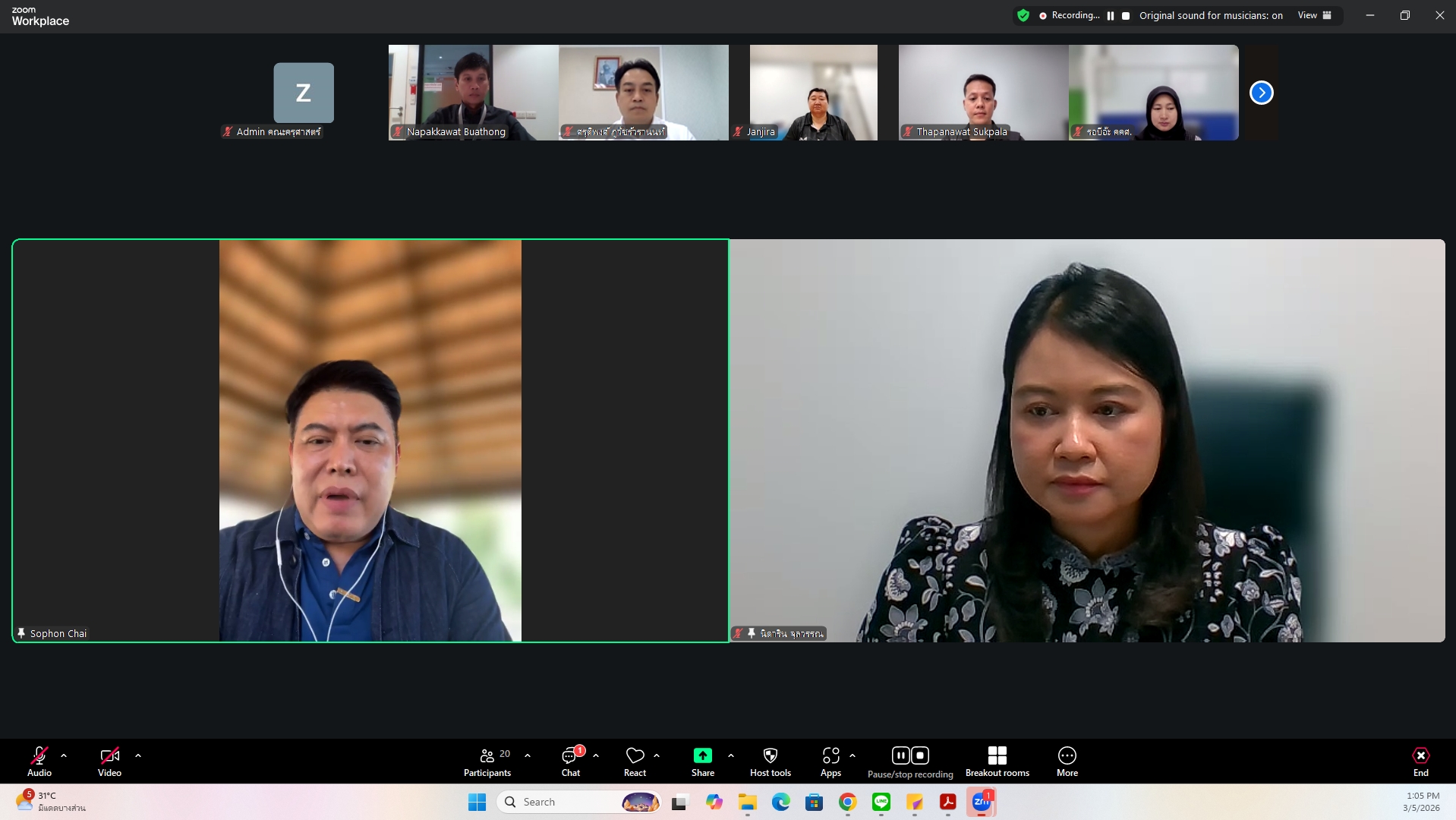
Task: Expand video settings arrow
Action: coord(138,755)
